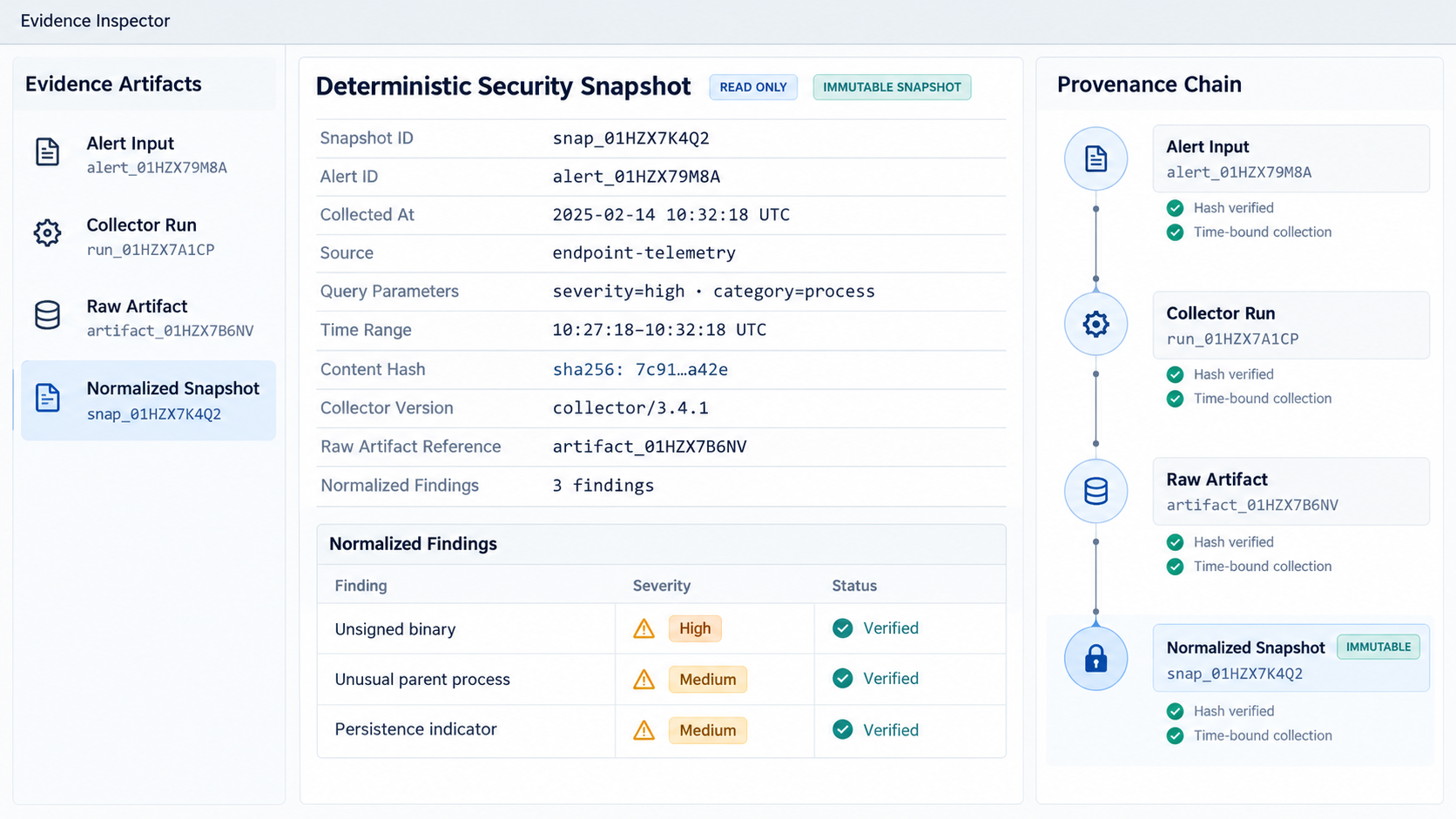Click the Normalized Snapshot file icon in sidebar
Image resolution: width=1456 pixels, height=819 pixels.
tap(47, 398)
